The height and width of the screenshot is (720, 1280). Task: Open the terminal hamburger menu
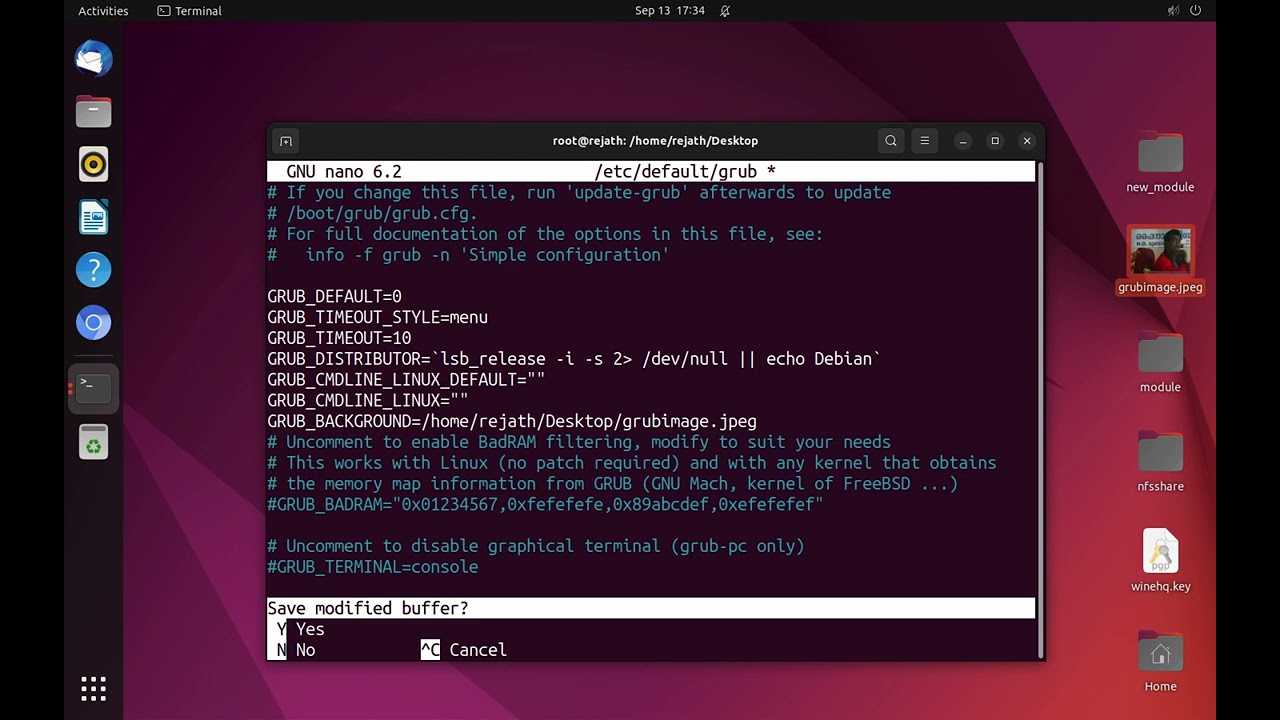pos(925,141)
